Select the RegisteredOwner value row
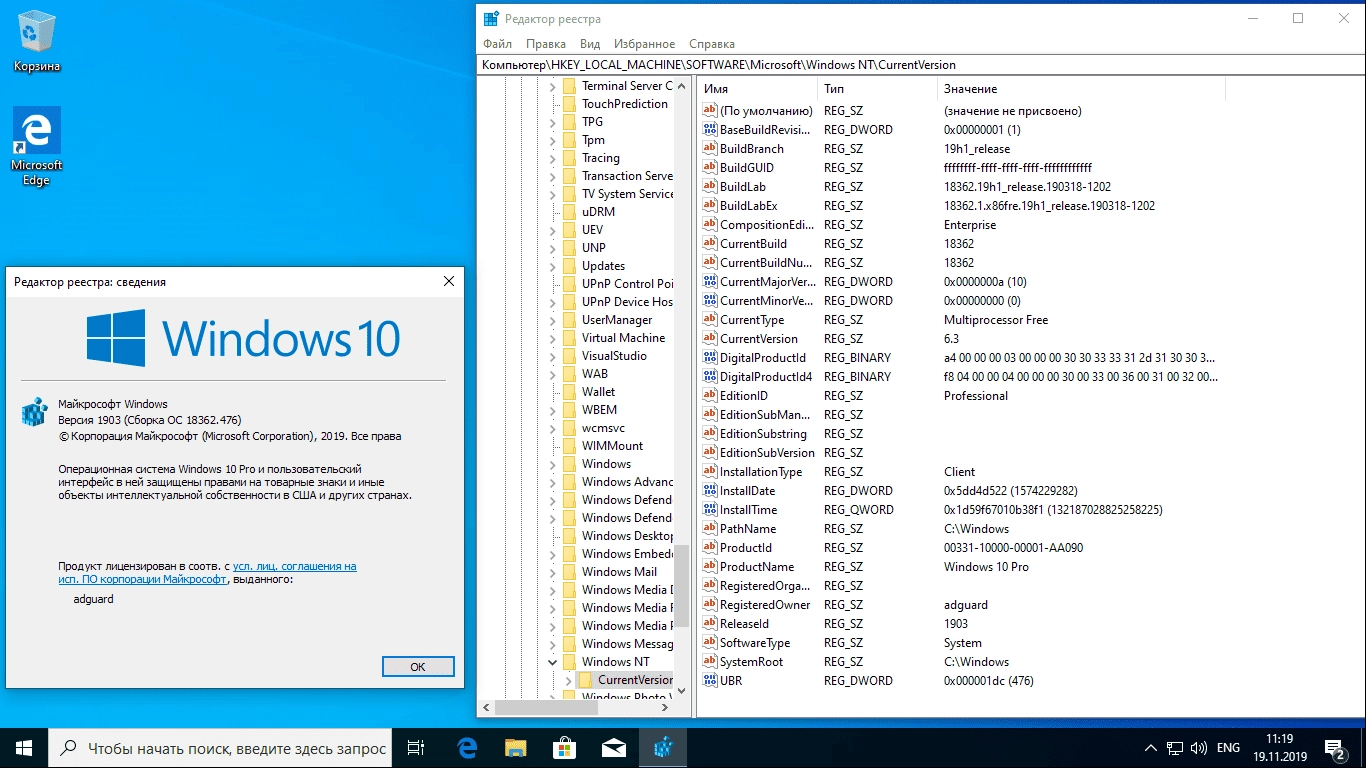The width and height of the screenshot is (1366, 768). coord(960,604)
